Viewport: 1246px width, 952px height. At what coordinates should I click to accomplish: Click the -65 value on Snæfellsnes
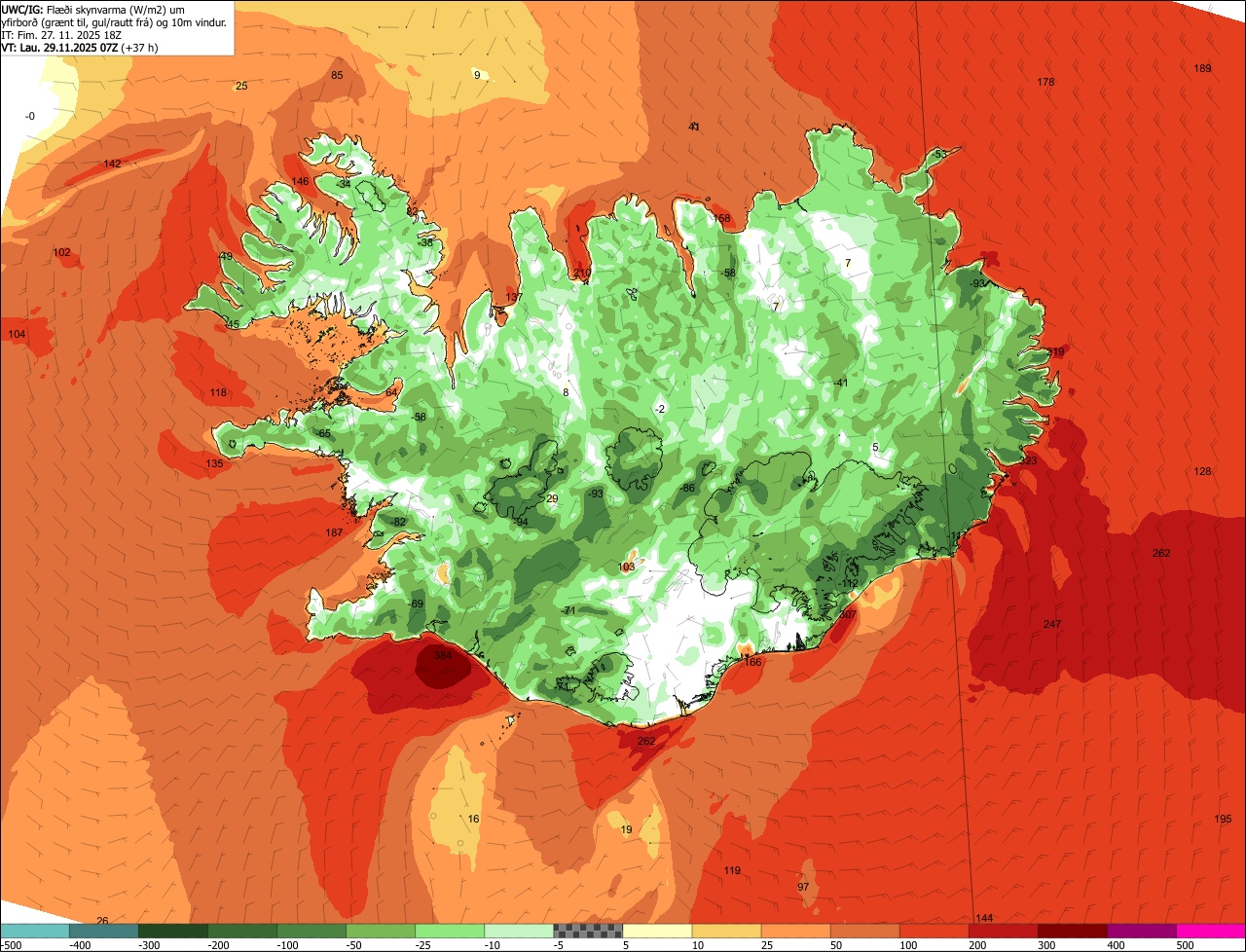(323, 433)
